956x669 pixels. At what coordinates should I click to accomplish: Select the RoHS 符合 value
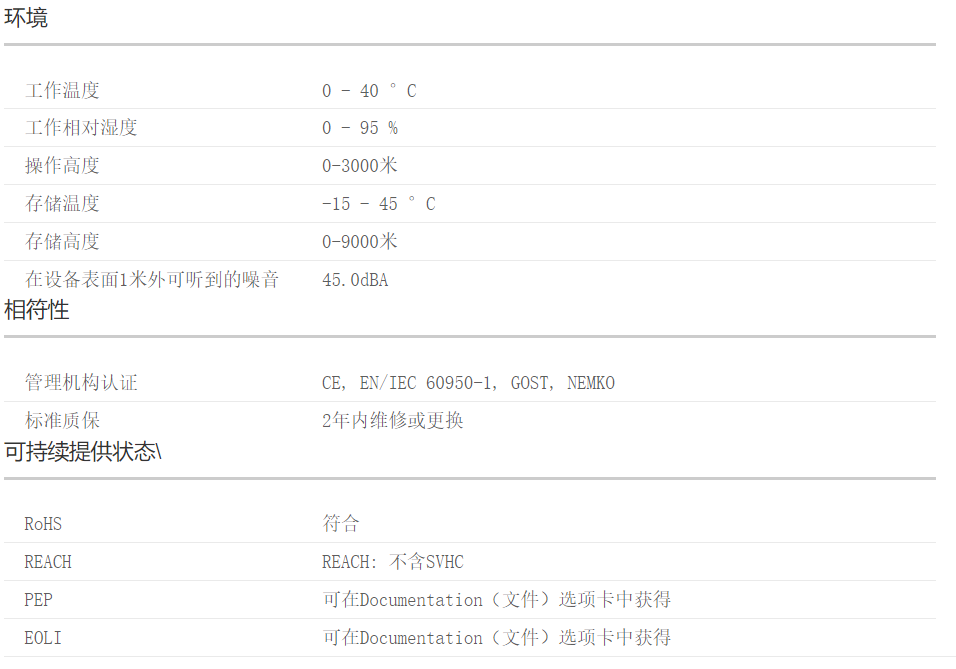pyautogui.click(x=341, y=523)
